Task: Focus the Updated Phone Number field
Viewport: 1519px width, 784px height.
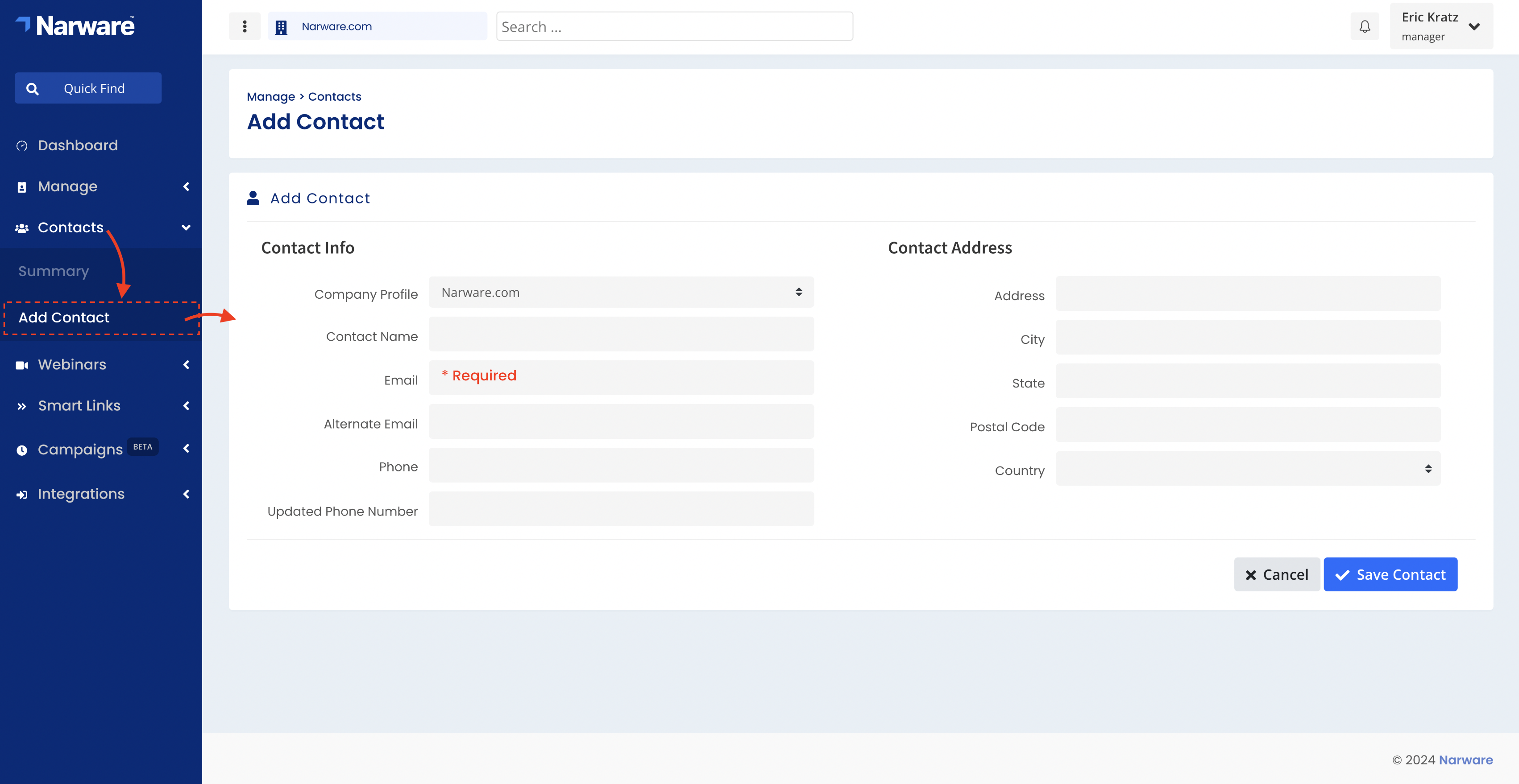Action: 621,509
